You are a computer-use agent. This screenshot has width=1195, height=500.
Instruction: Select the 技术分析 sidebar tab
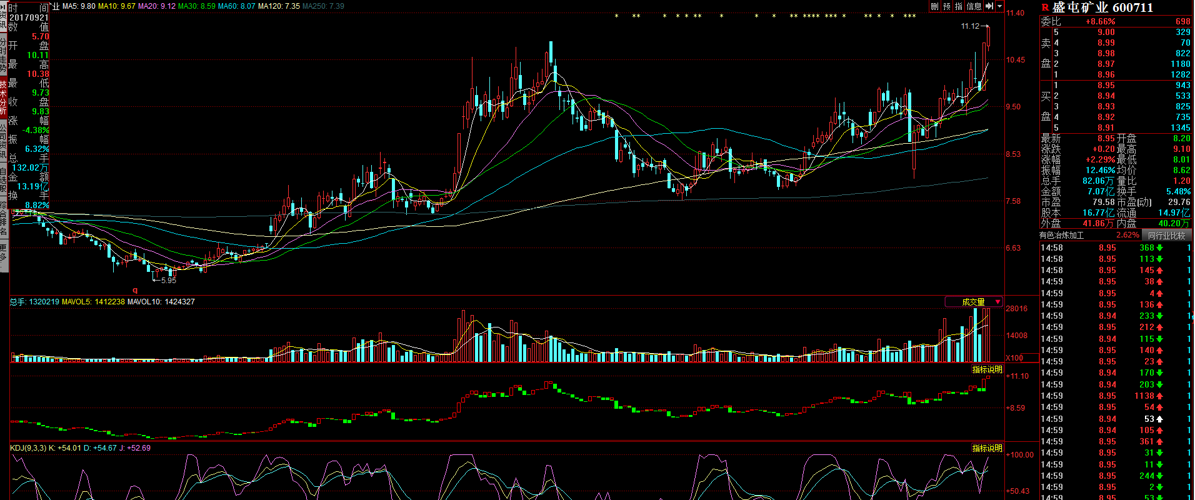tap(4, 98)
